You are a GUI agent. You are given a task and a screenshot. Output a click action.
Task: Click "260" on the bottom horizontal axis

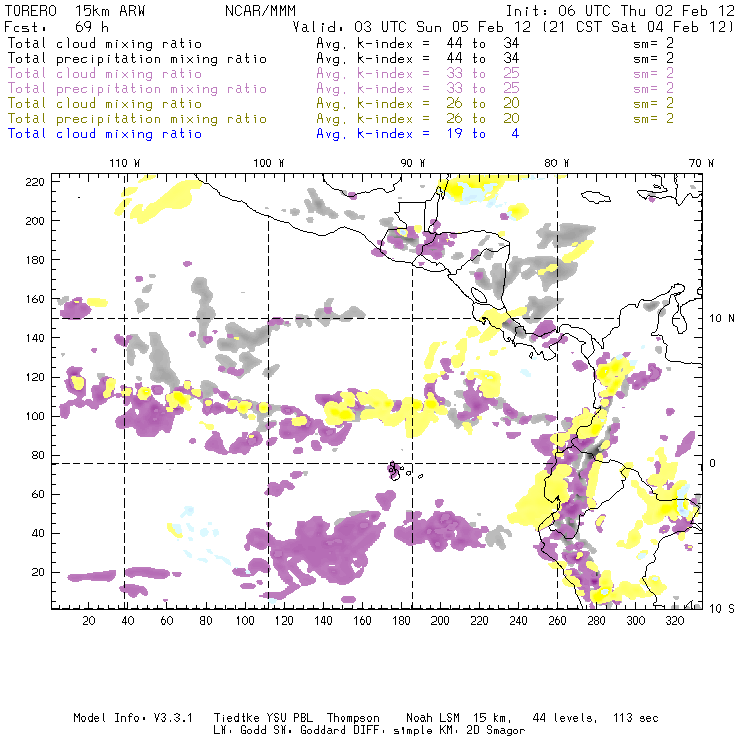click(x=557, y=621)
